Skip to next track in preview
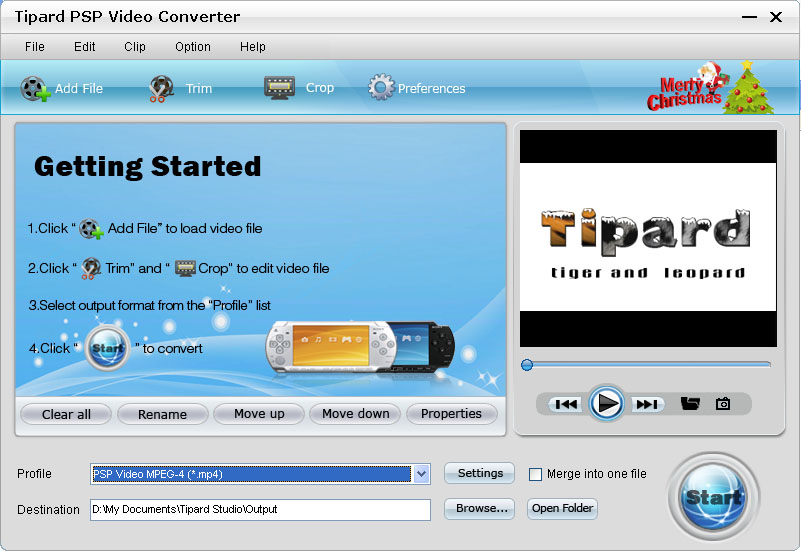The image size is (801, 551). 647,404
